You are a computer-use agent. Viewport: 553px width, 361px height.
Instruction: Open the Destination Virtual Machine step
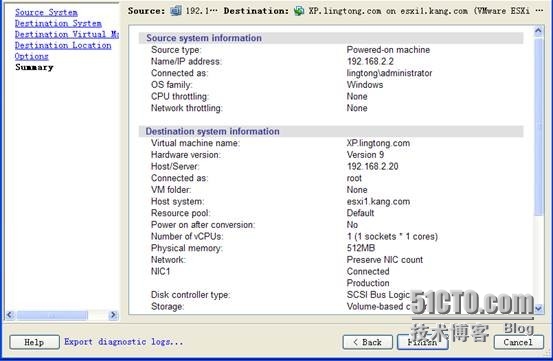(x=67, y=35)
